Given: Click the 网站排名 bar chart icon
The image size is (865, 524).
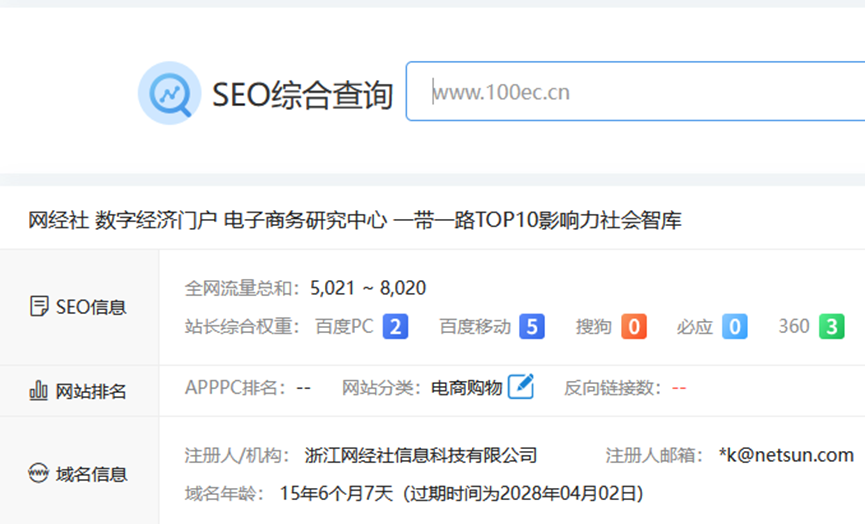Looking at the screenshot, I should point(38,391).
